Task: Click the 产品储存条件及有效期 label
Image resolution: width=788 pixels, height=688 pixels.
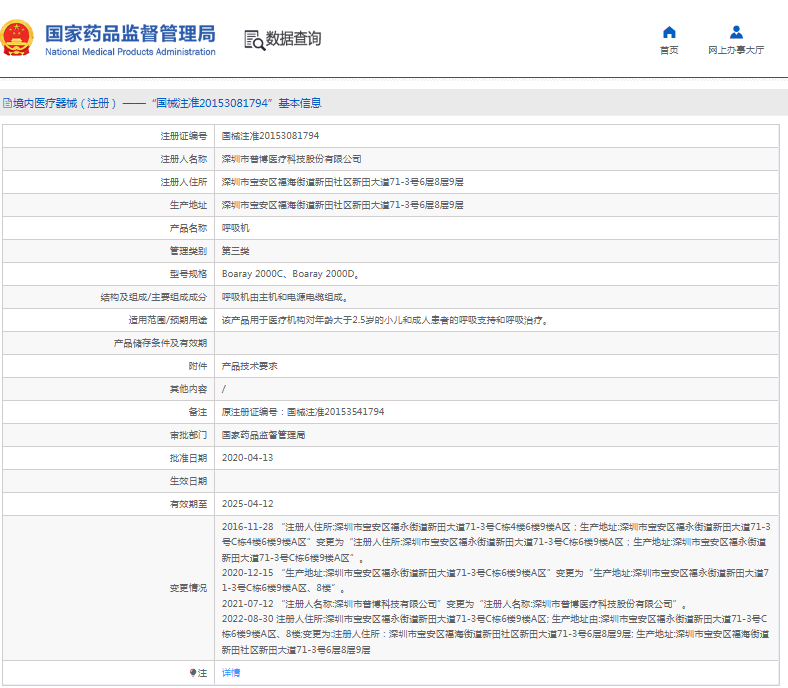Action: click(160, 343)
